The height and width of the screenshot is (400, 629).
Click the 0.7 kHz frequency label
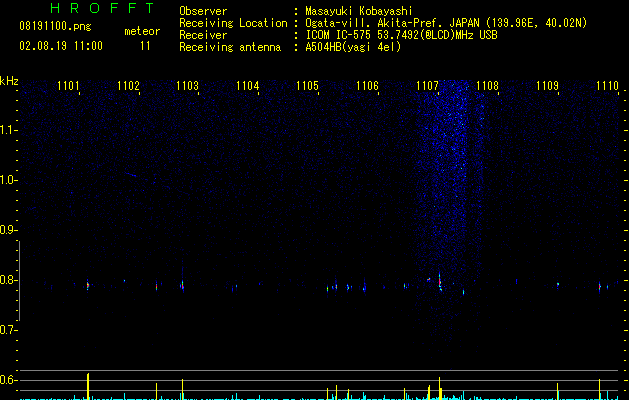8,330
